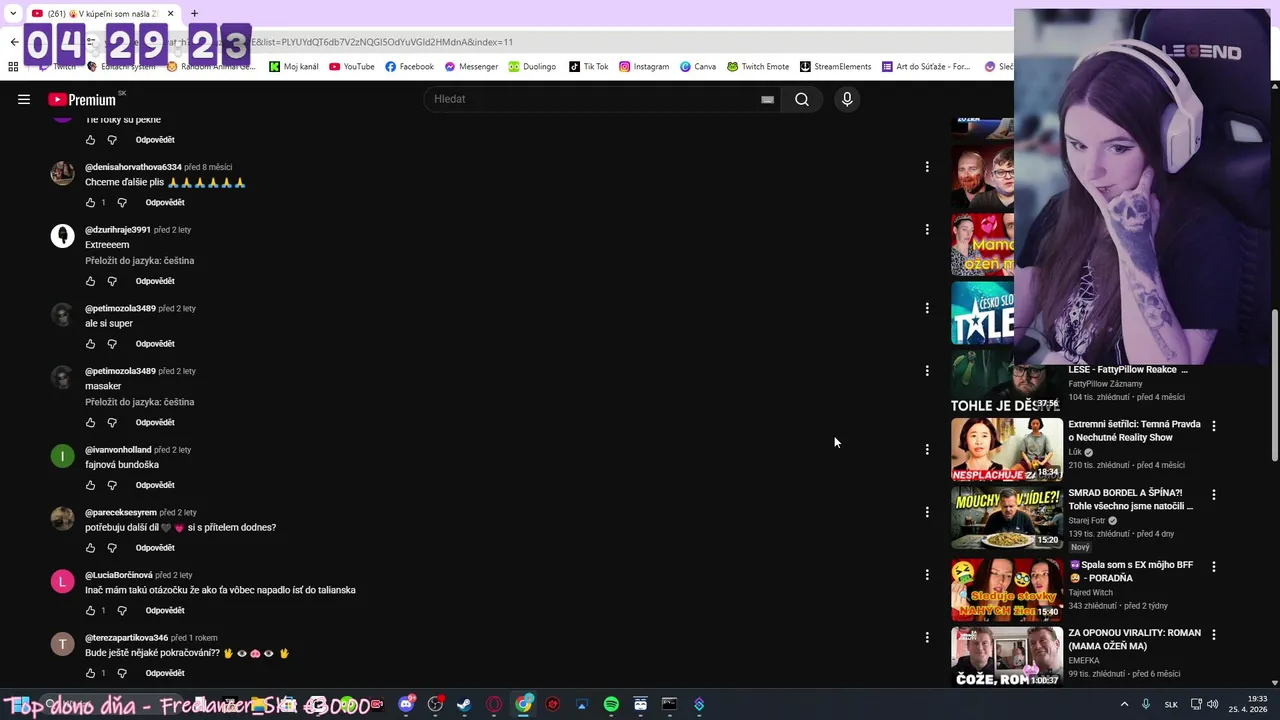The image size is (1280, 720).
Task: Switch SLK keyboard language indicator
Action: 1171,704
